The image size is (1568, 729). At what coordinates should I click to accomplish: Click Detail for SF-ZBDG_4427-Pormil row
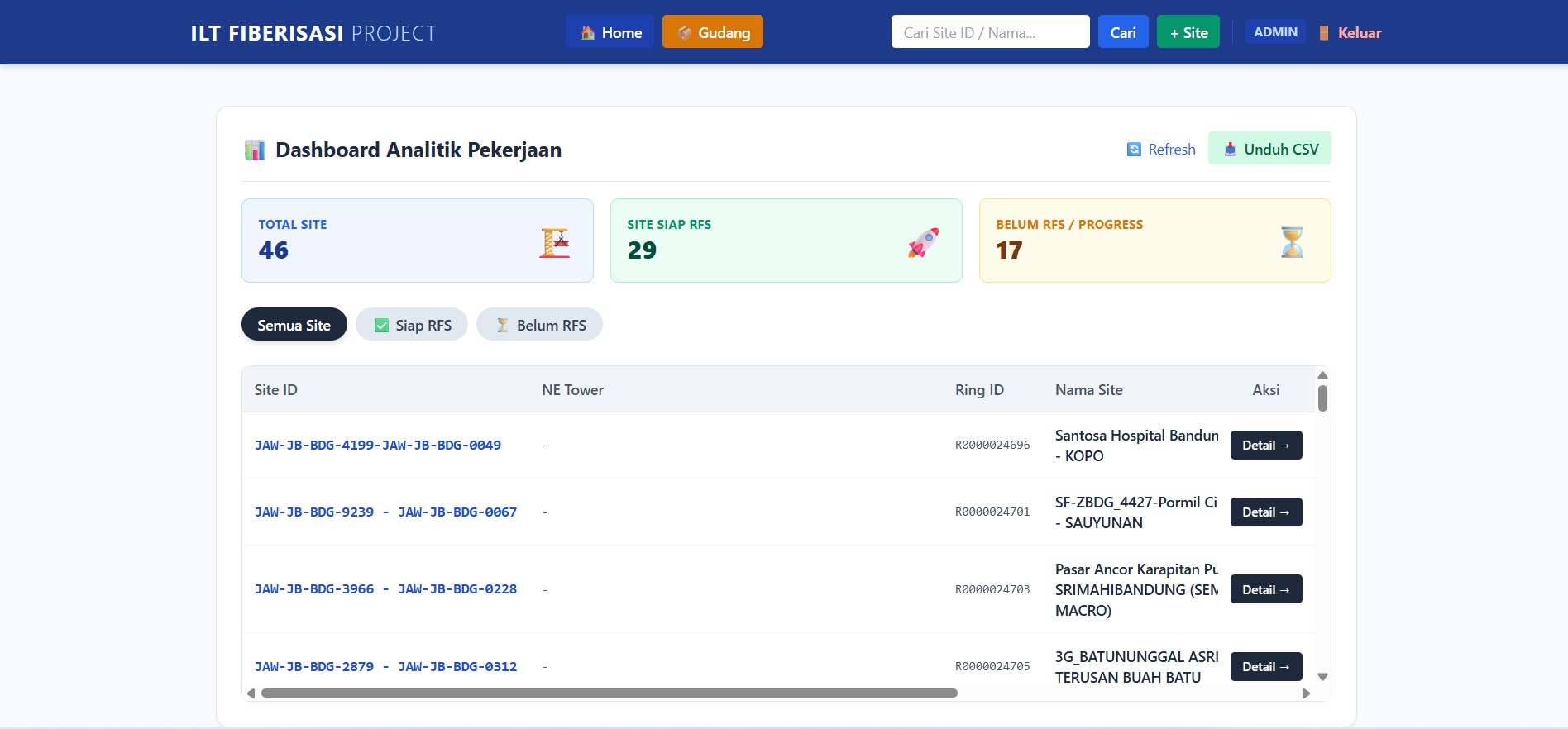[x=1266, y=512]
